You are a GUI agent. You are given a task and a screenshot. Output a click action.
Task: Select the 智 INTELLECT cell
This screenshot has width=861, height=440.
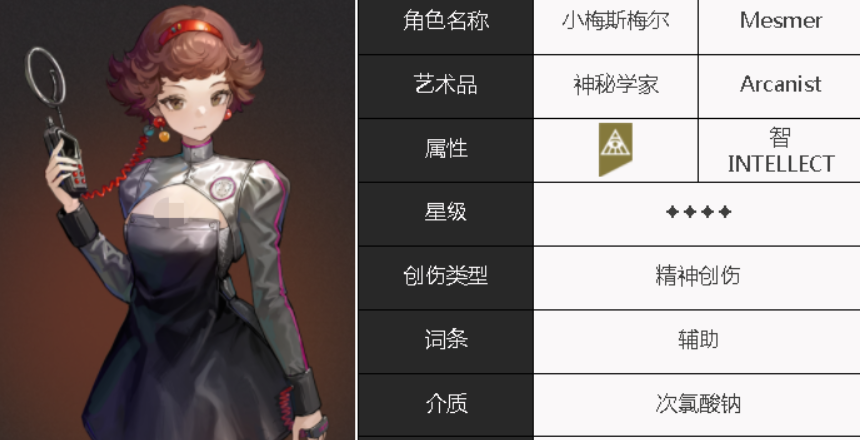(780, 150)
